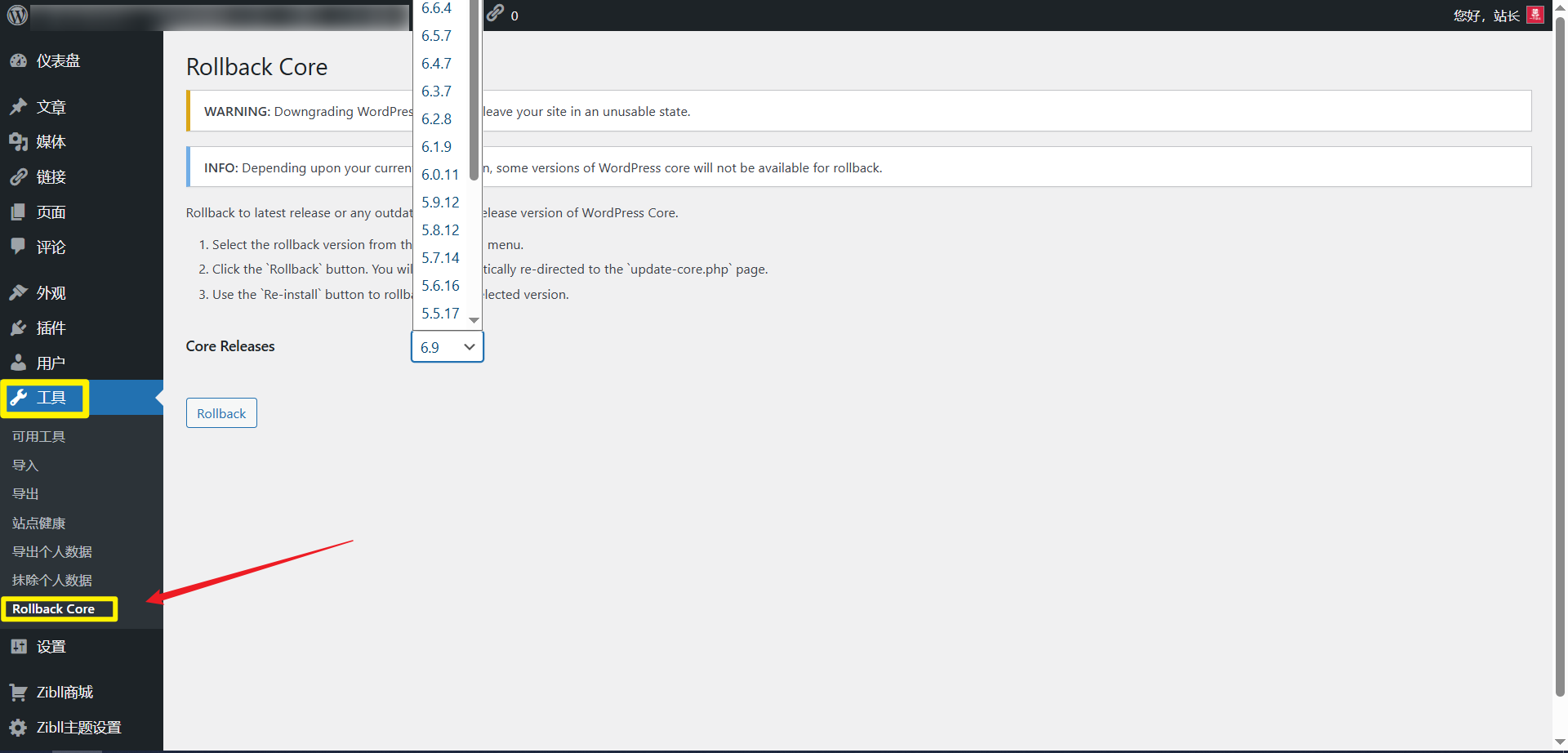Click the Zibll theme settings gear icon
Viewport: 1568px width, 753px height.
18,728
